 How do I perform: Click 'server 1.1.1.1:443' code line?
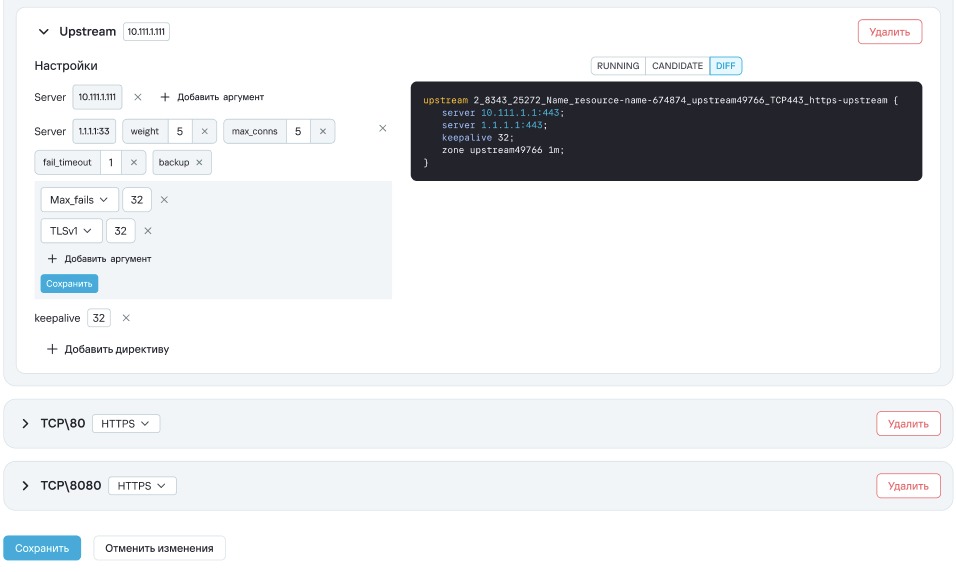[x=495, y=125]
